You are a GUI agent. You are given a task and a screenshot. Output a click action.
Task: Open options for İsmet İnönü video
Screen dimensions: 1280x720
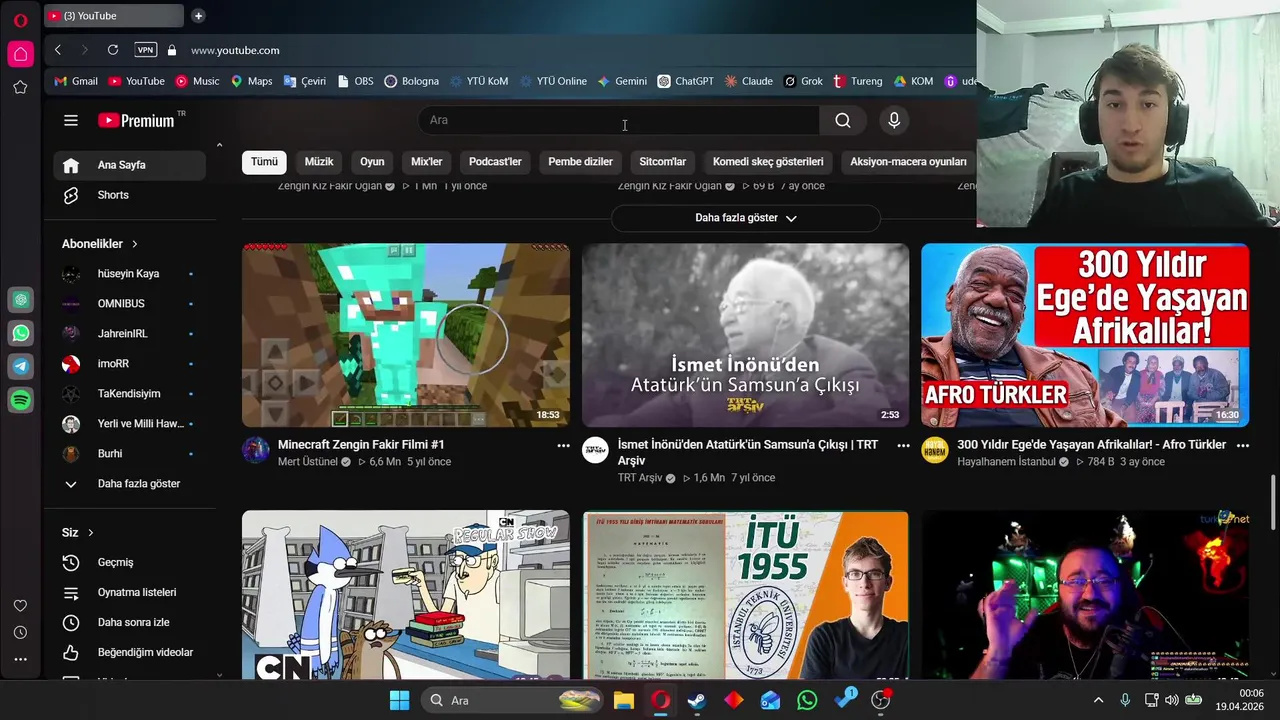pyautogui.click(x=903, y=446)
